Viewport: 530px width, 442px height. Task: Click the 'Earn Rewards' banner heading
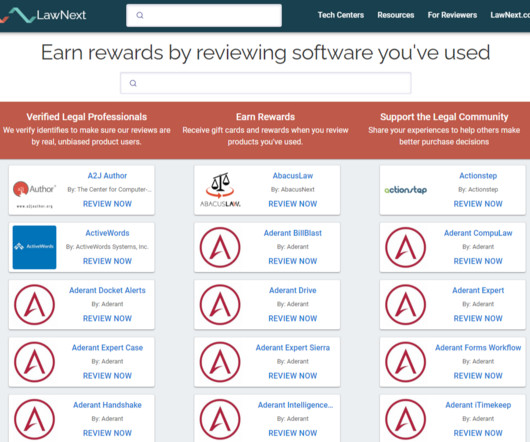(265, 117)
